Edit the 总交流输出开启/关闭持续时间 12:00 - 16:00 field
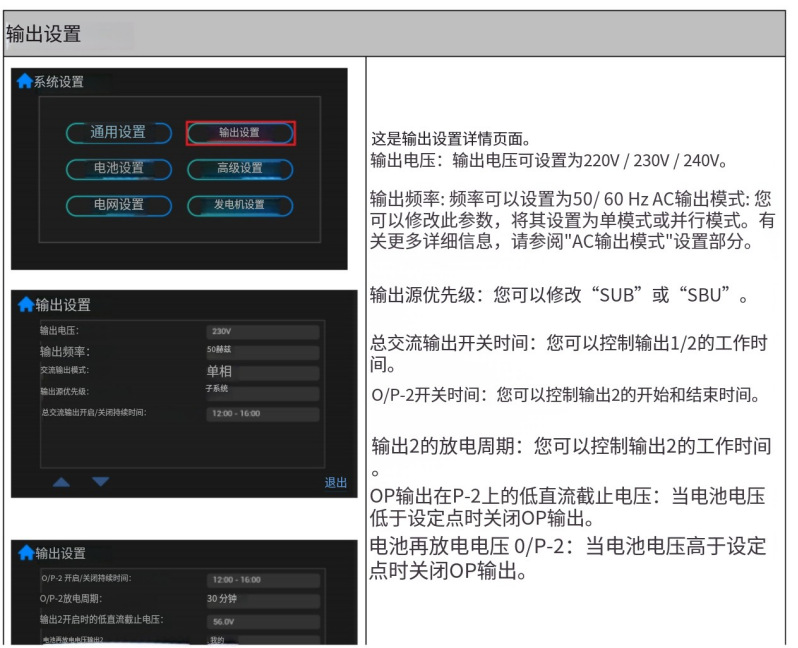The height and width of the screenshot is (648, 798). [261, 413]
